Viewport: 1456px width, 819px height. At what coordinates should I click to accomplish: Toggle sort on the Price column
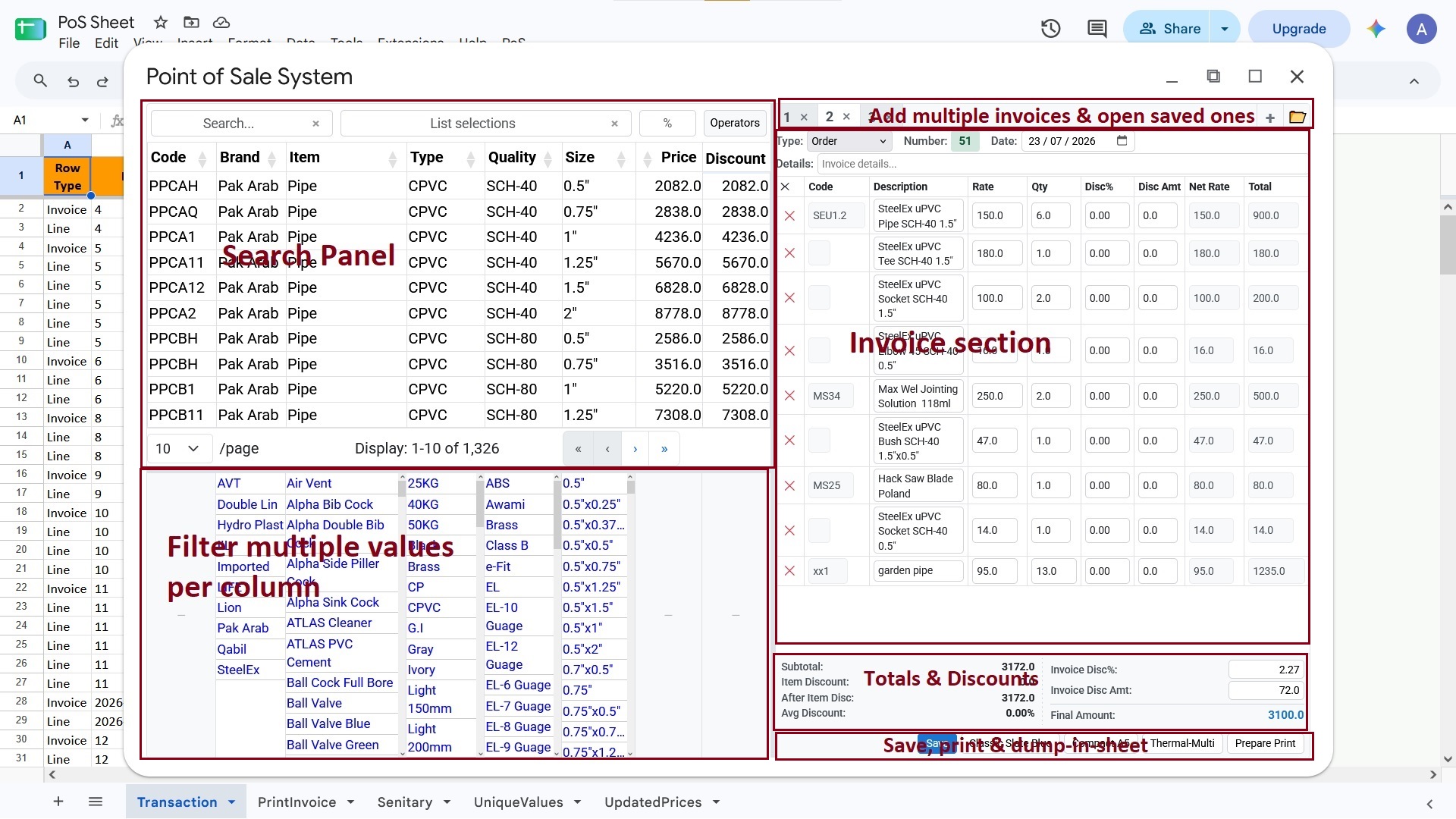pyautogui.click(x=647, y=159)
